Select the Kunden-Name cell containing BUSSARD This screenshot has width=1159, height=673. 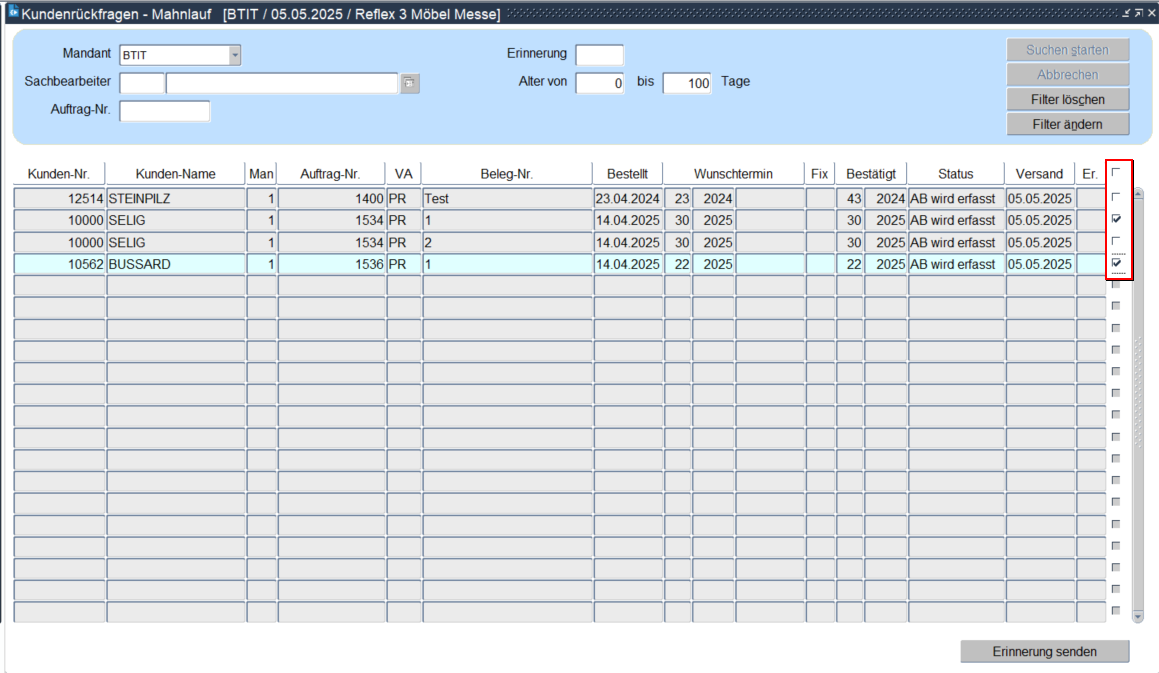[175, 264]
